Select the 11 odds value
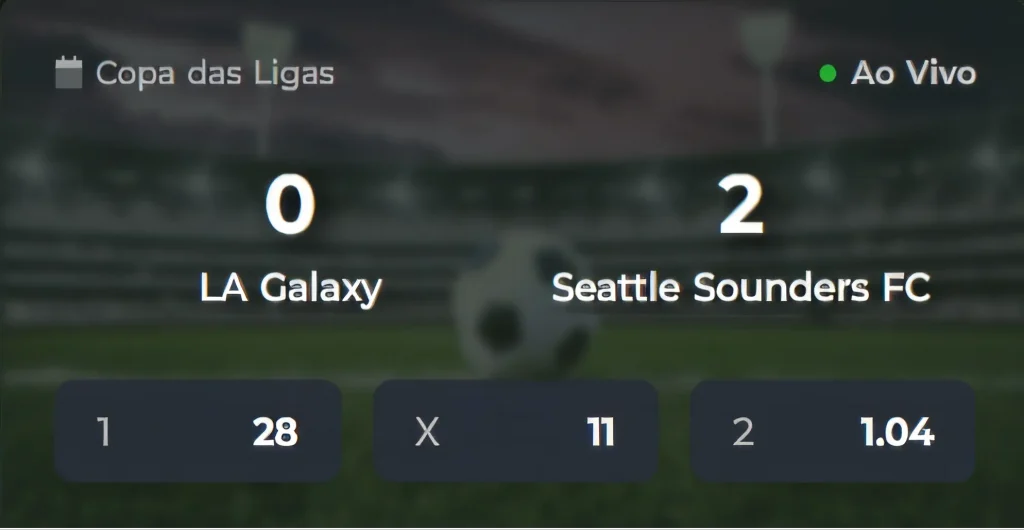This screenshot has width=1024, height=530. point(601,433)
